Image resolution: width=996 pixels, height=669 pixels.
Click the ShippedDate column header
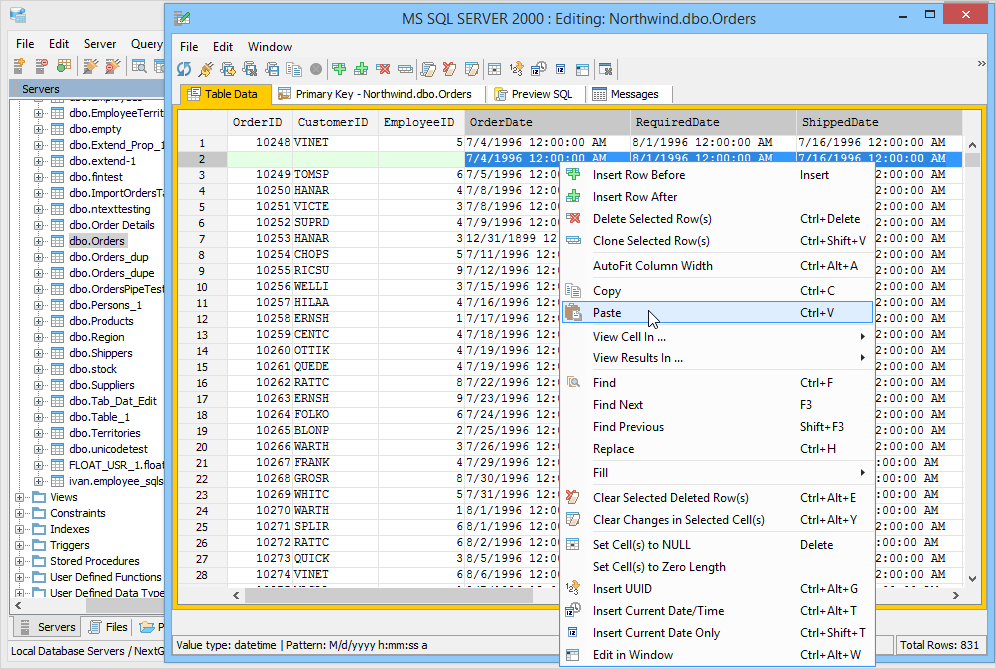879,122
